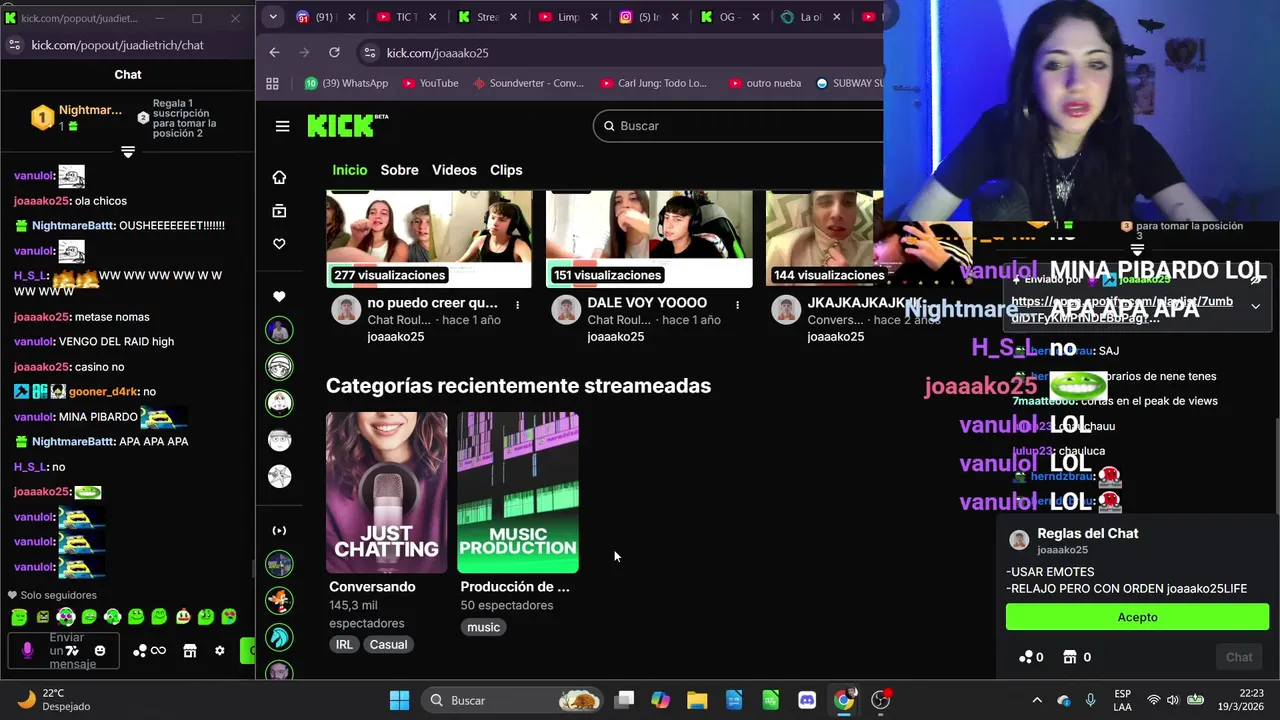Open Task View from the taskbar
The image size is (1280, 720).
click(x=624, y=700)
